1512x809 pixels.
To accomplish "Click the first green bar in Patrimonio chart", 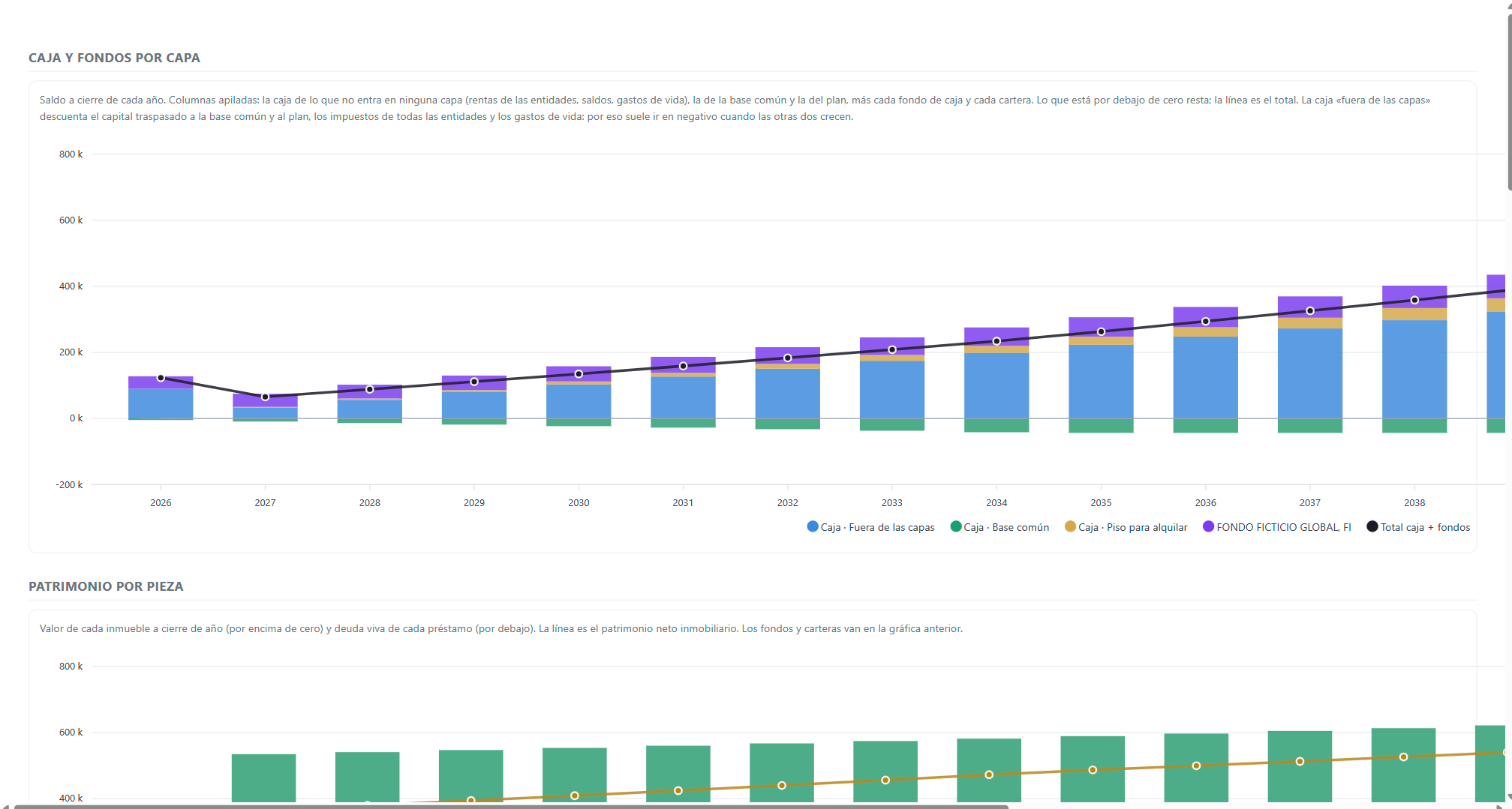I will [264, 779].
